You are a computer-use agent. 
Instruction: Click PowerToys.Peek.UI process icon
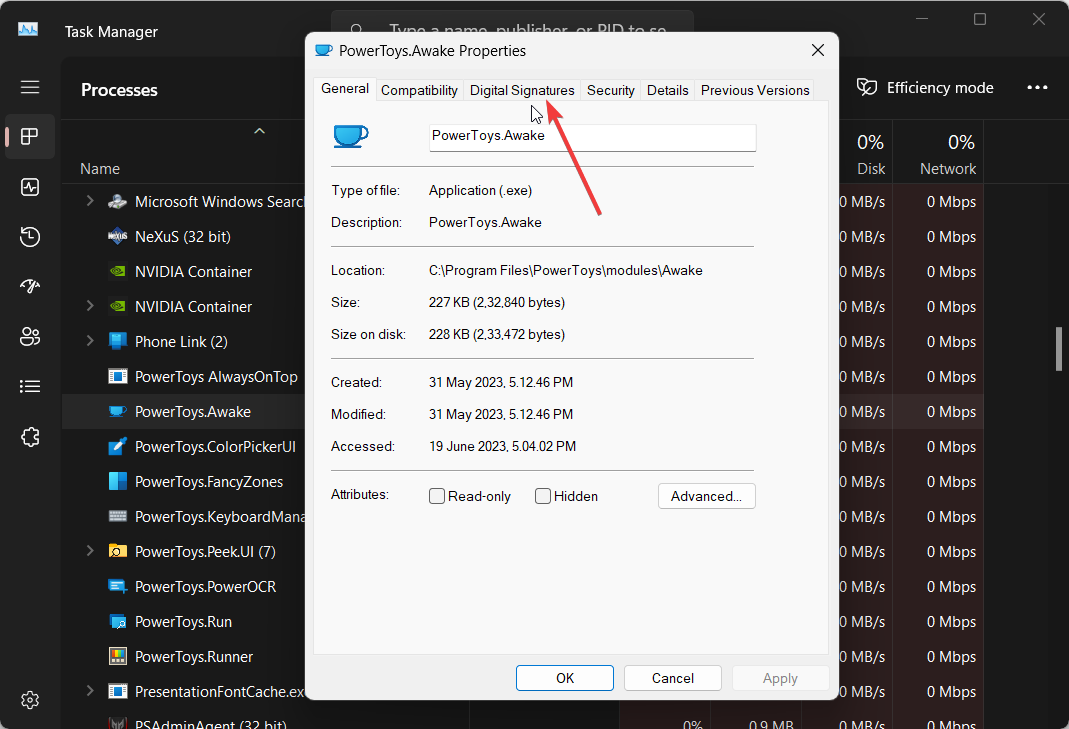click(x=117, y=551)
